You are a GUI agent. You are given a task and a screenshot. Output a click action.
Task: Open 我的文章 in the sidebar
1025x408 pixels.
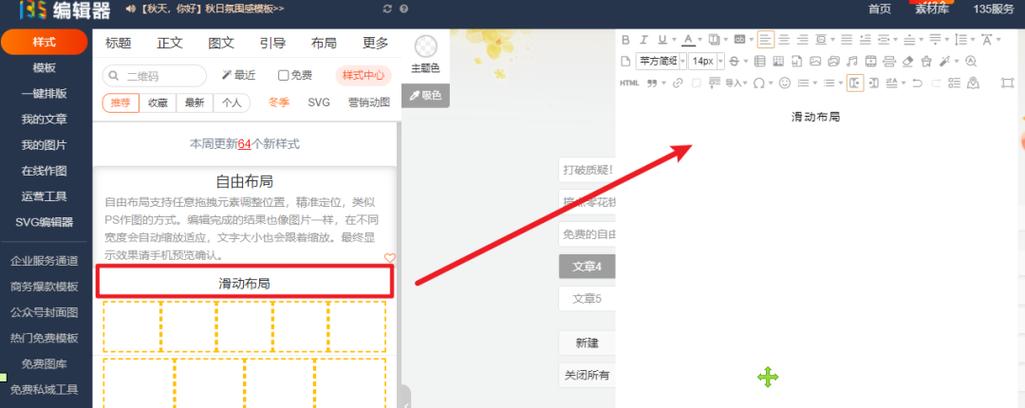point(44,119)
